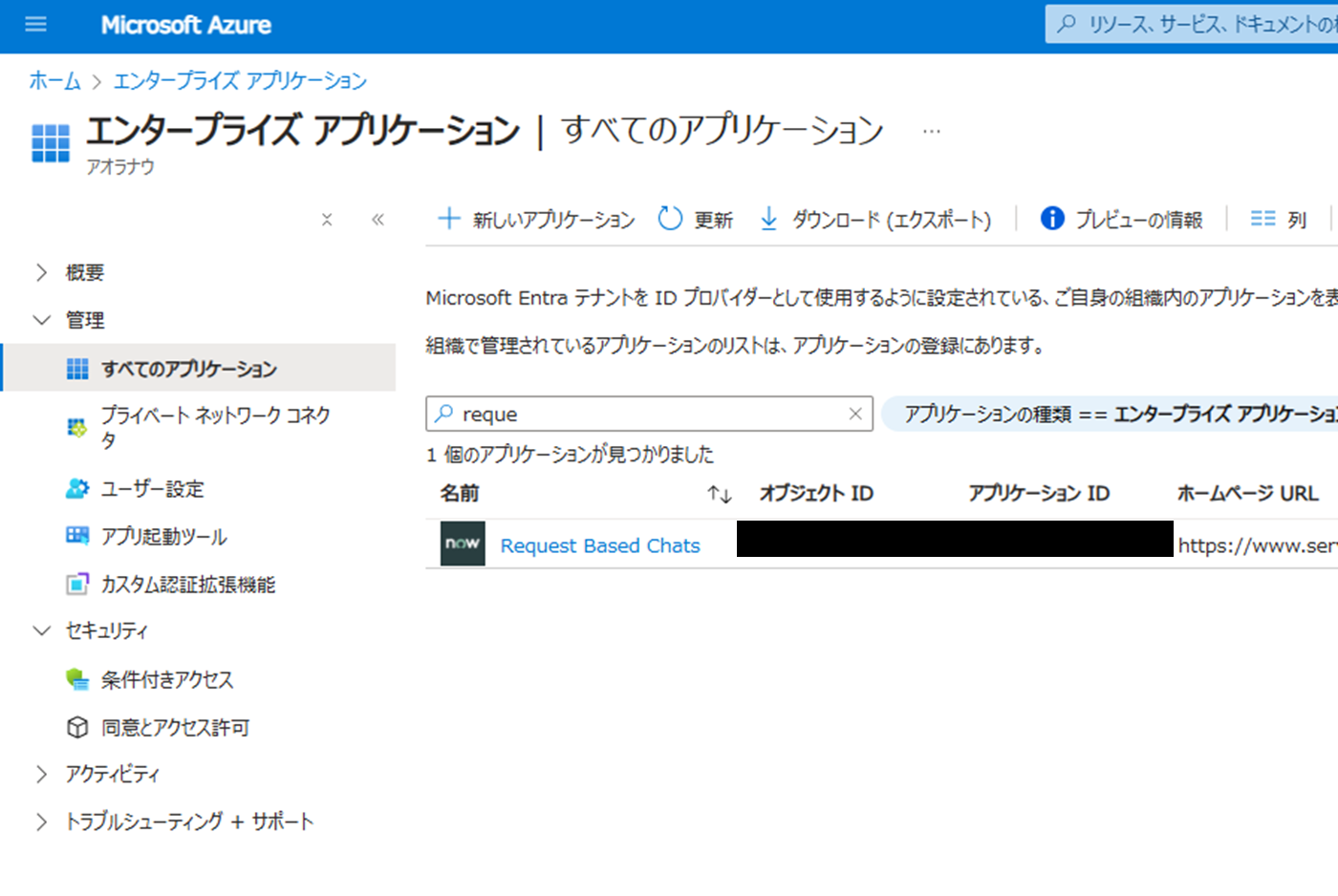
Task: Click the consent and permissions cube icon
Action: (x=77, y=727)
